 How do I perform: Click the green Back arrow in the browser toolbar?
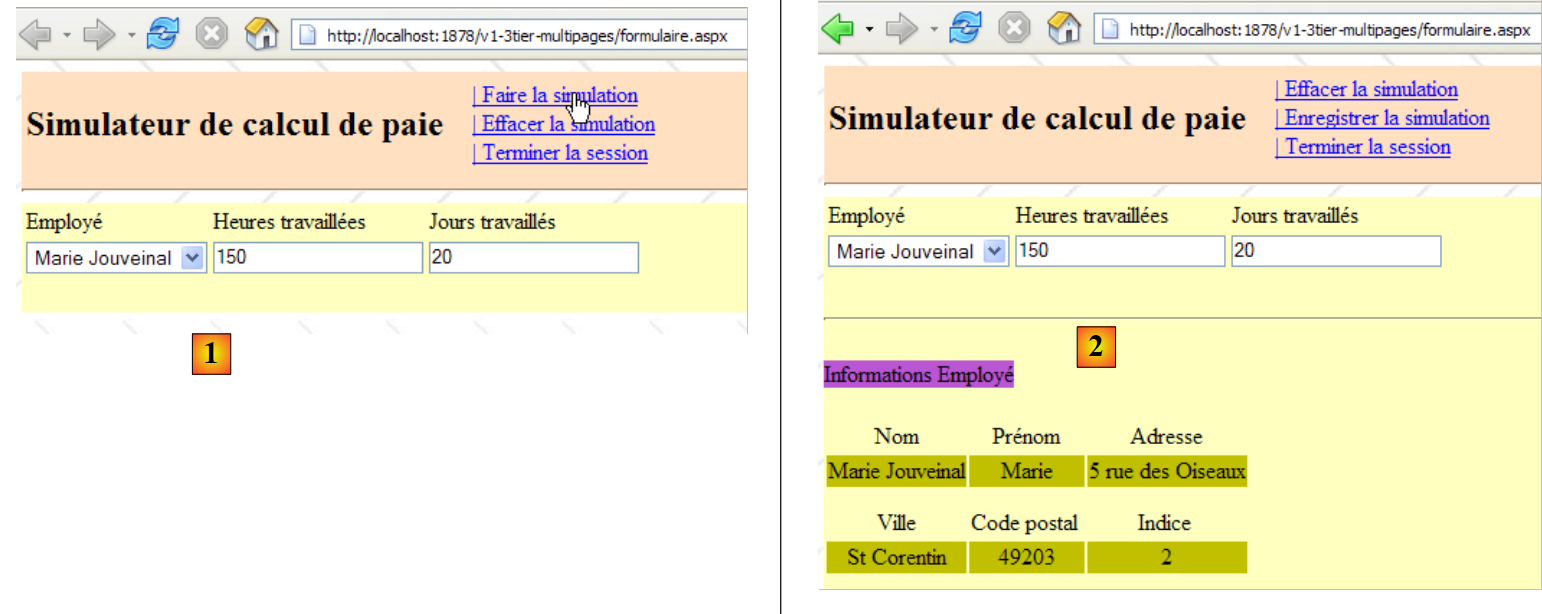[837, 29]
